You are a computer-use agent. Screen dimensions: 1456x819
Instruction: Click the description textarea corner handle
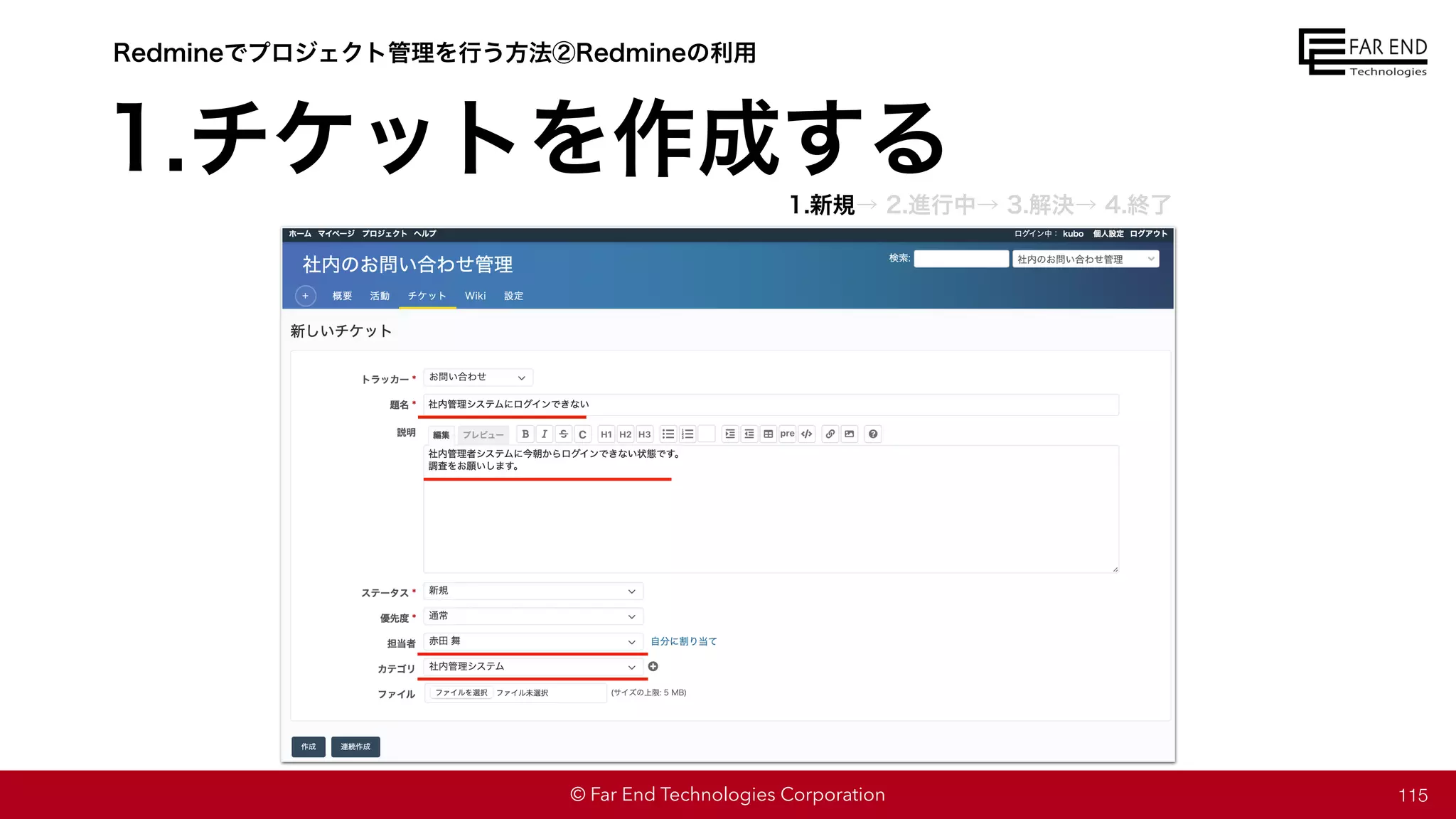click(1115, 569)
